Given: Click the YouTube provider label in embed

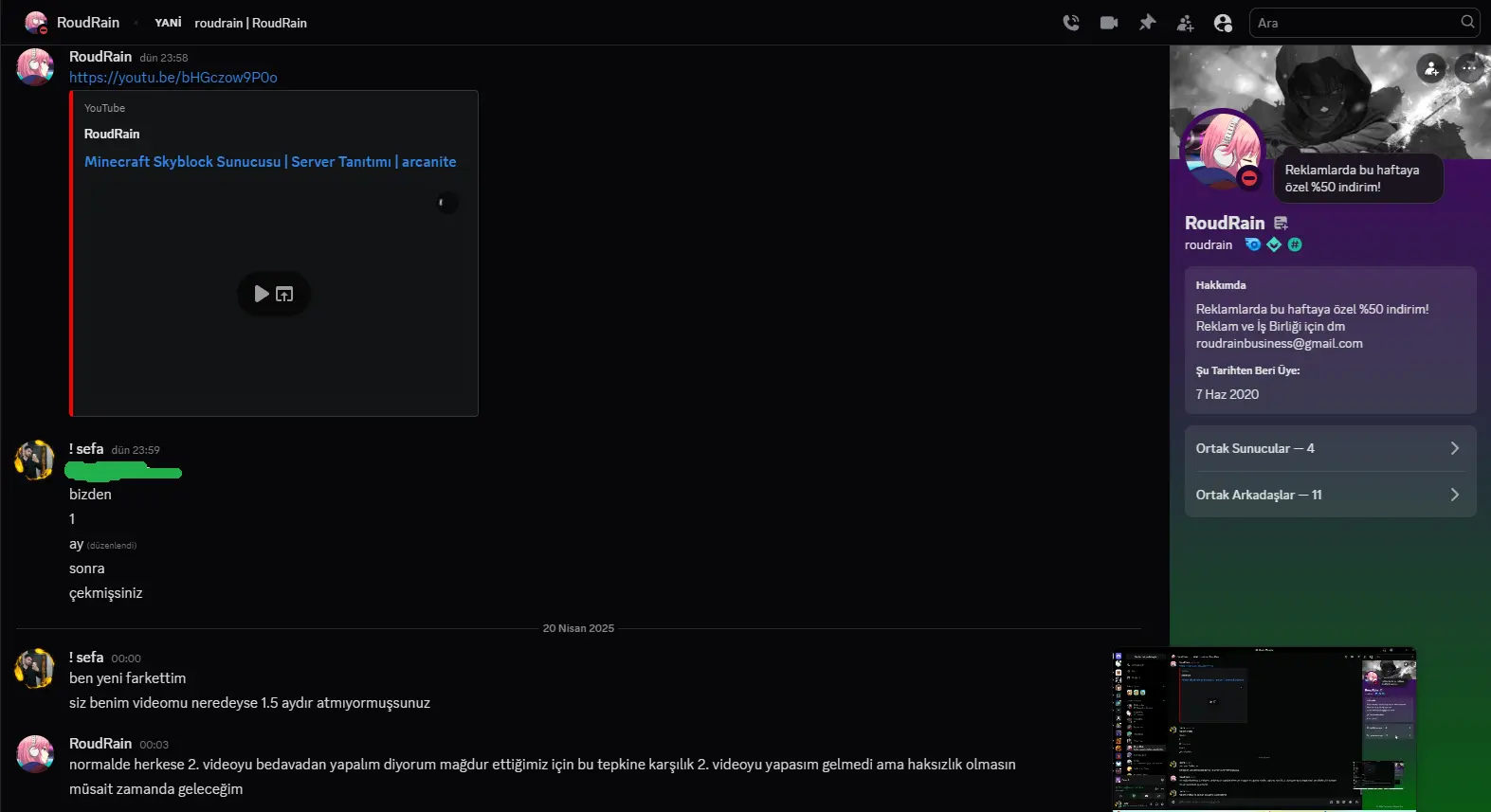Looking at the screenshot, I should tap(104, 108).
